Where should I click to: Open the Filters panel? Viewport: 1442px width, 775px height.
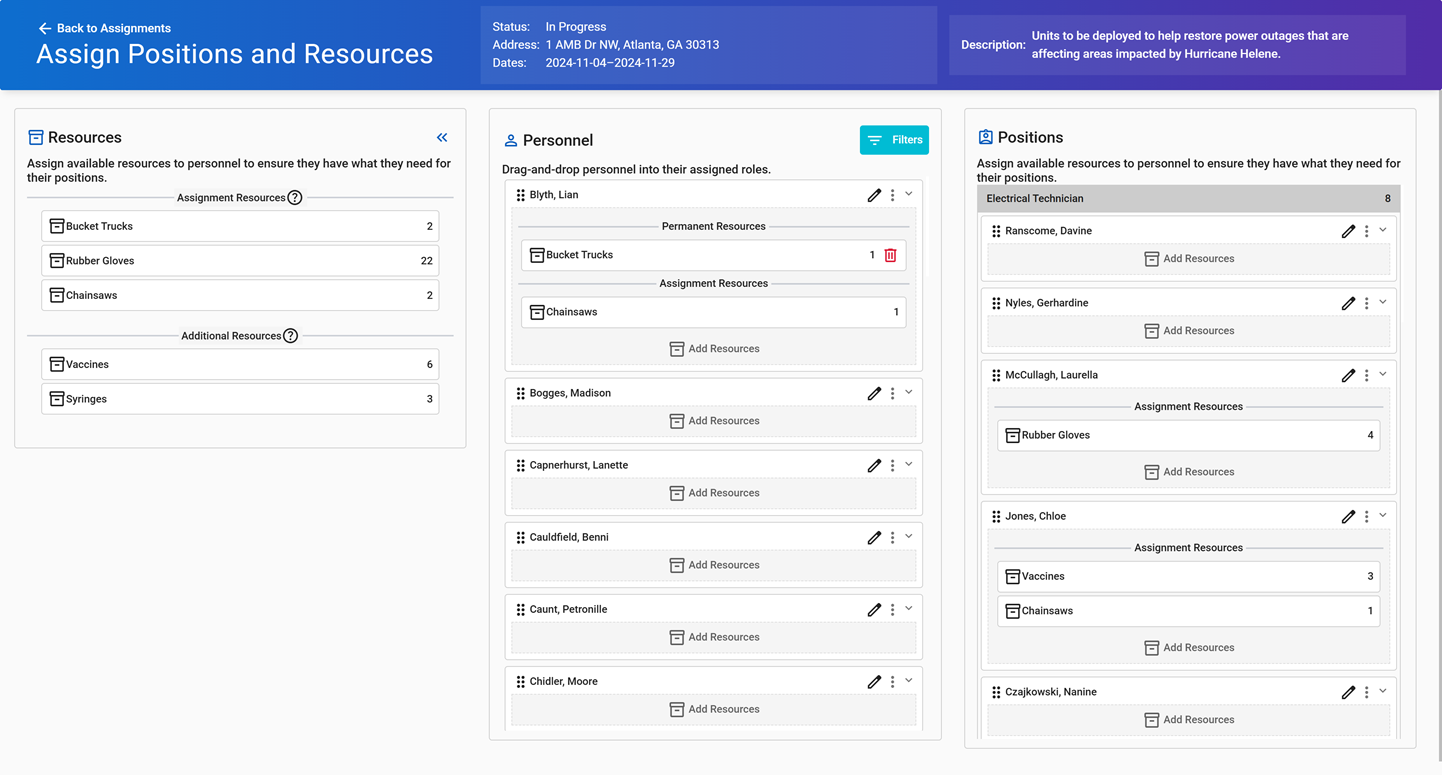pyautogui.click(x=894, y=140)
